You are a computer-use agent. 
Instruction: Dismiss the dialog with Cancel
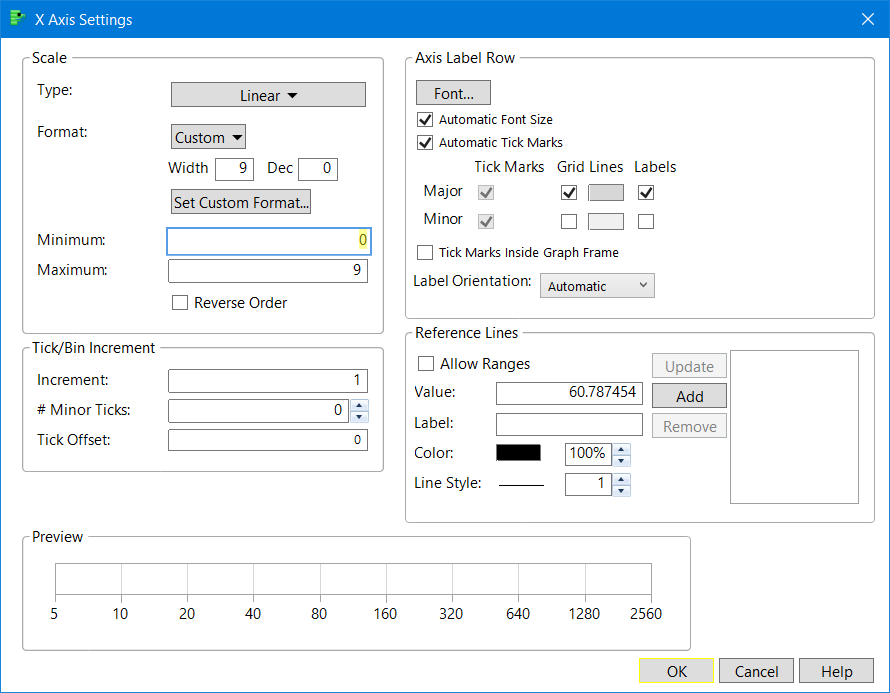[756, 671]
